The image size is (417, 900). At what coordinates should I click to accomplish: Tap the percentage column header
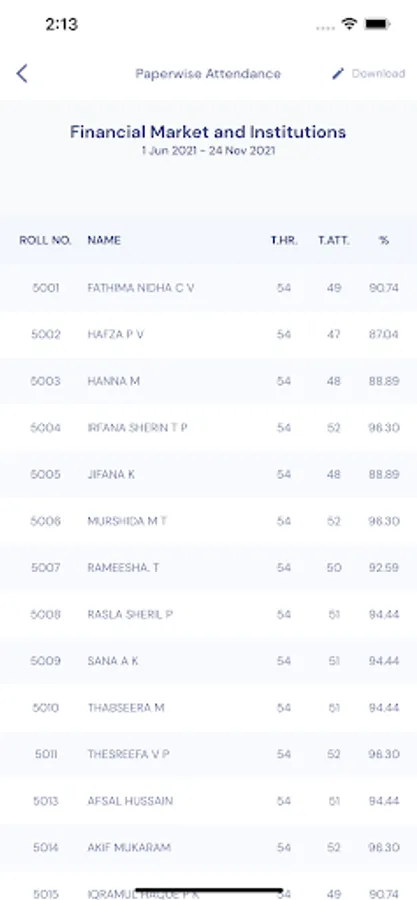[384, 240]
